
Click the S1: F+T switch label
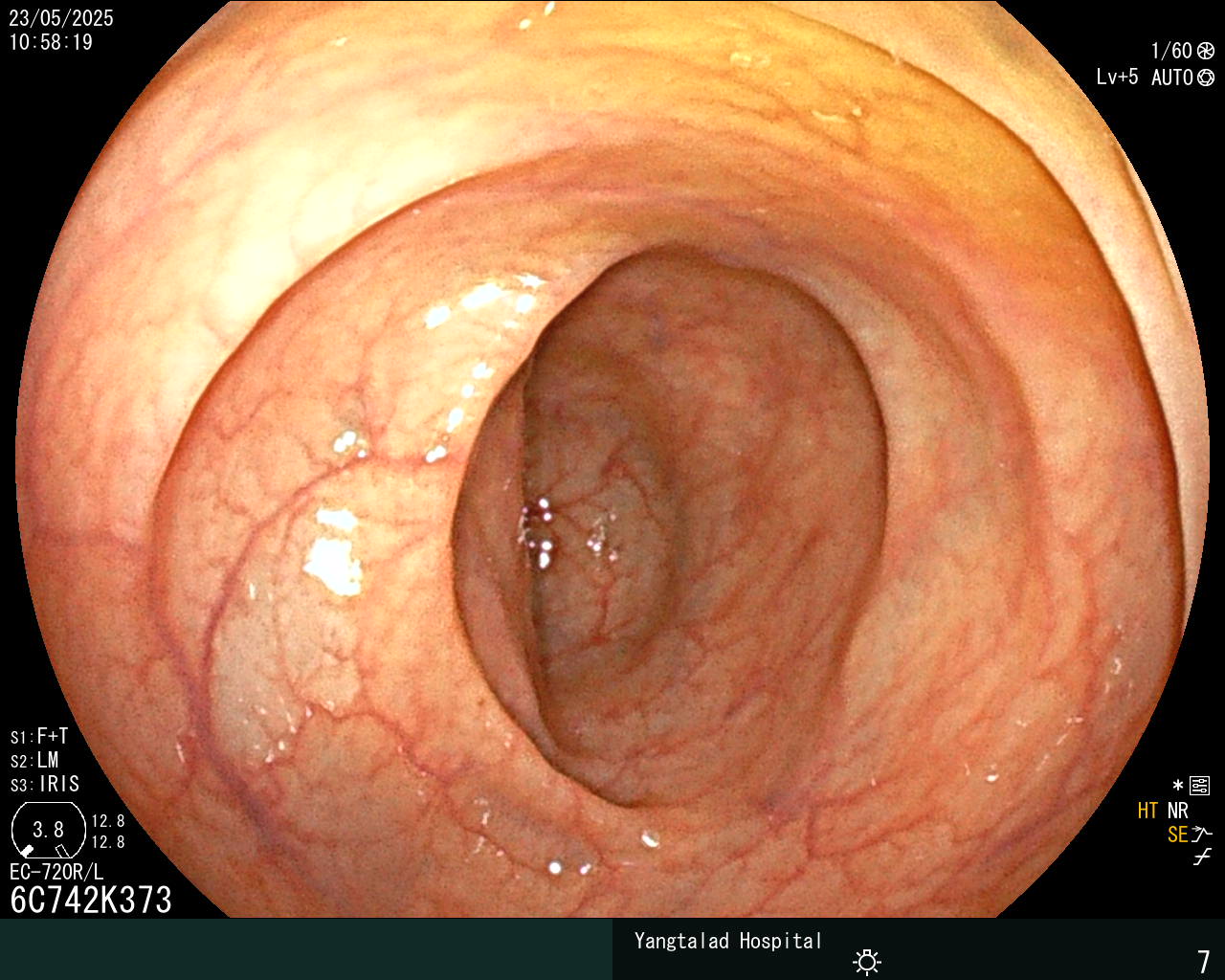point(39,737)
